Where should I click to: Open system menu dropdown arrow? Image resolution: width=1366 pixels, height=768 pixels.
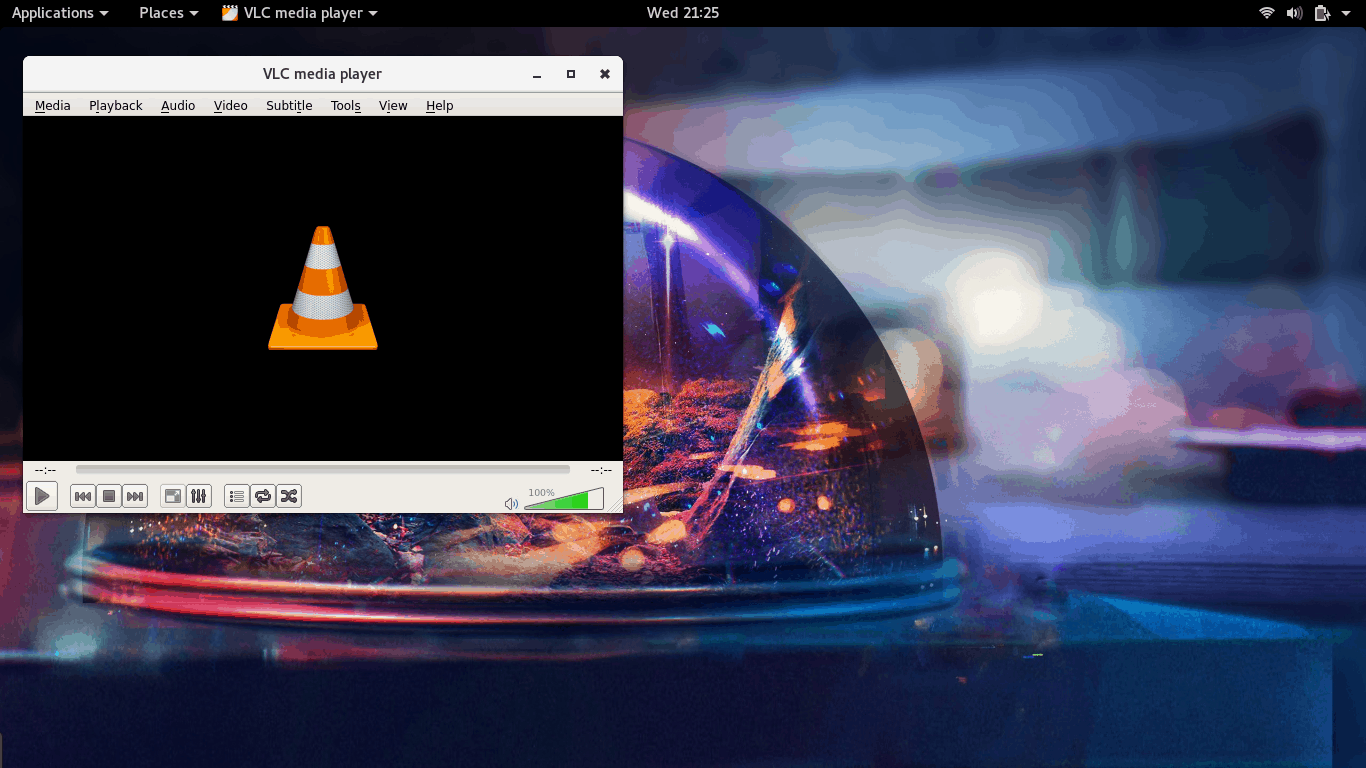1345,13
